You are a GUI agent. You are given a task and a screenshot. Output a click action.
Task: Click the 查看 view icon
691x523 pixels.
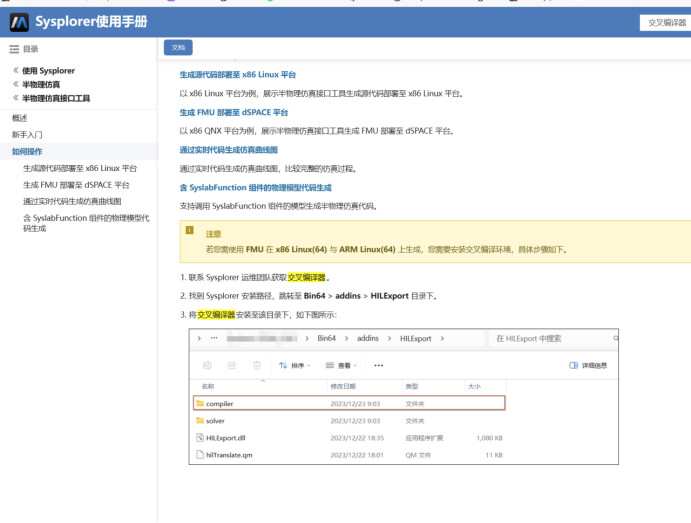point(330,365)
